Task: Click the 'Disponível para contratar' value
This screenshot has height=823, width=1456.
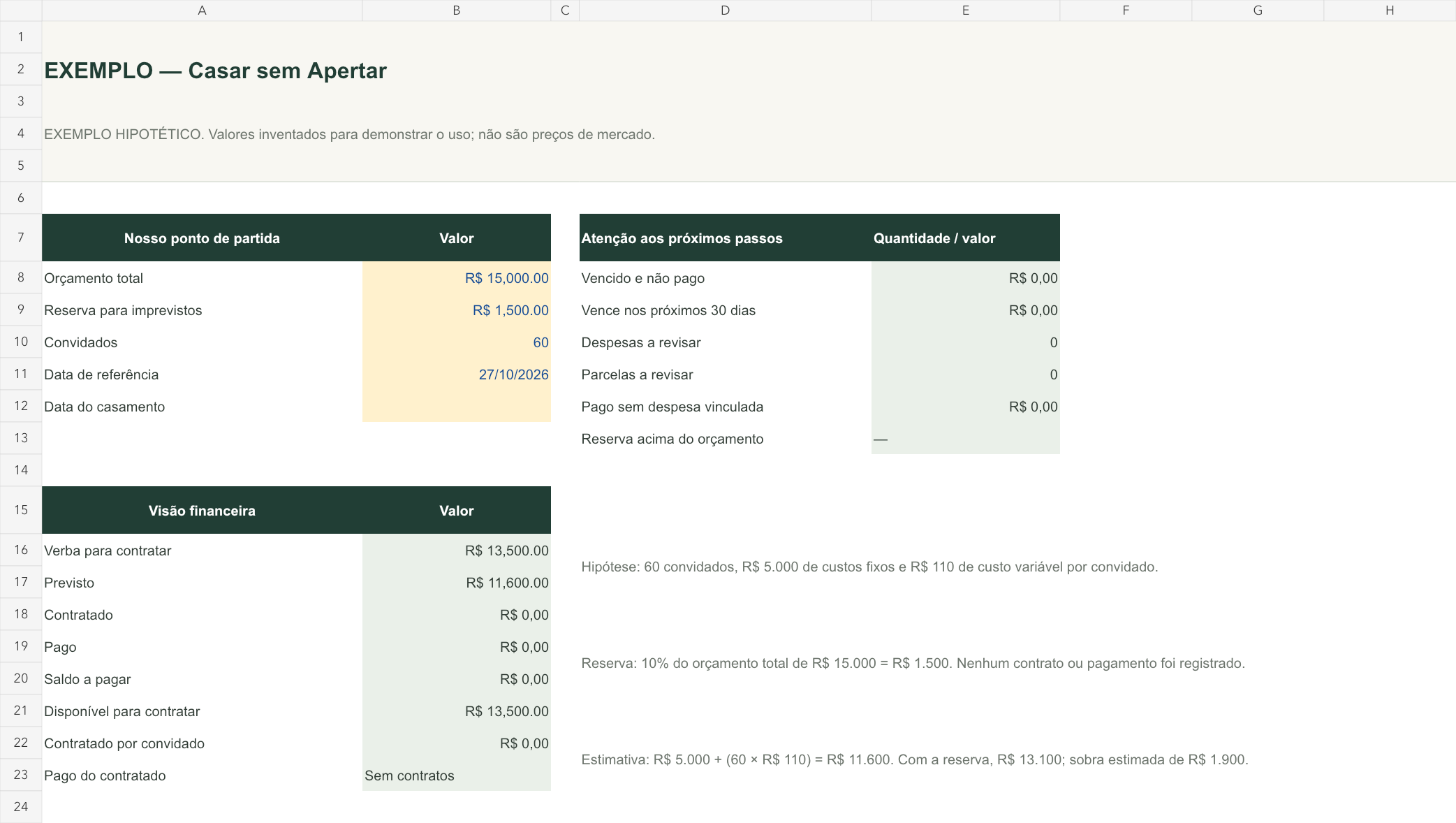Action: coord(457,711)
